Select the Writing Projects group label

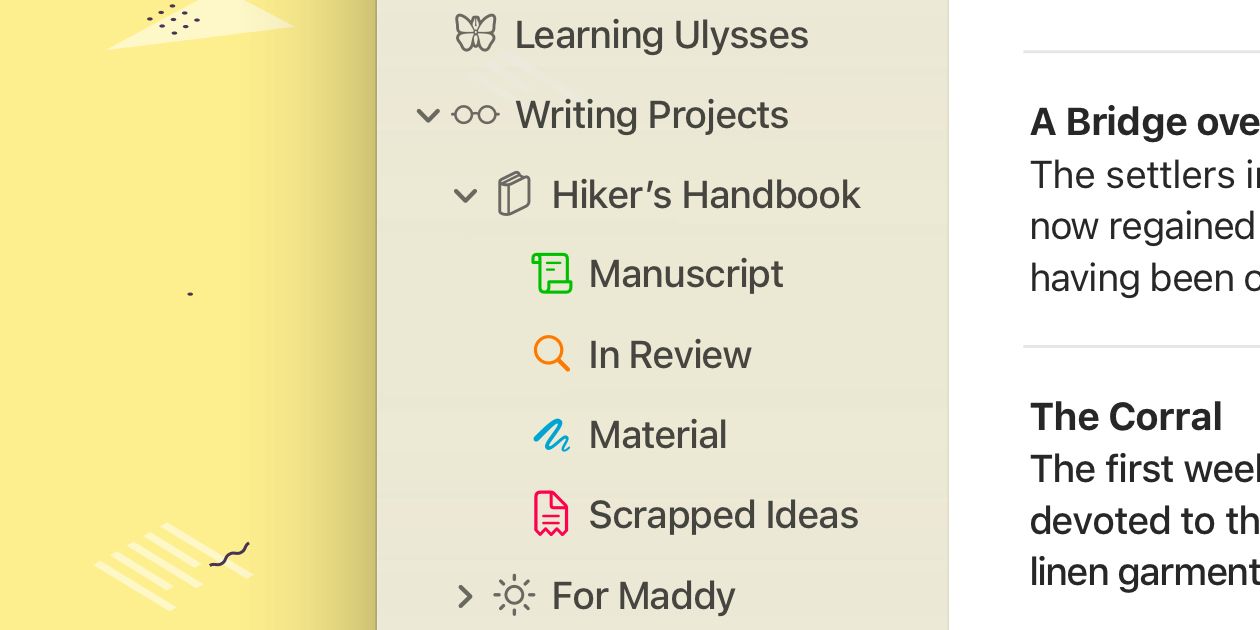pos(652,115)
